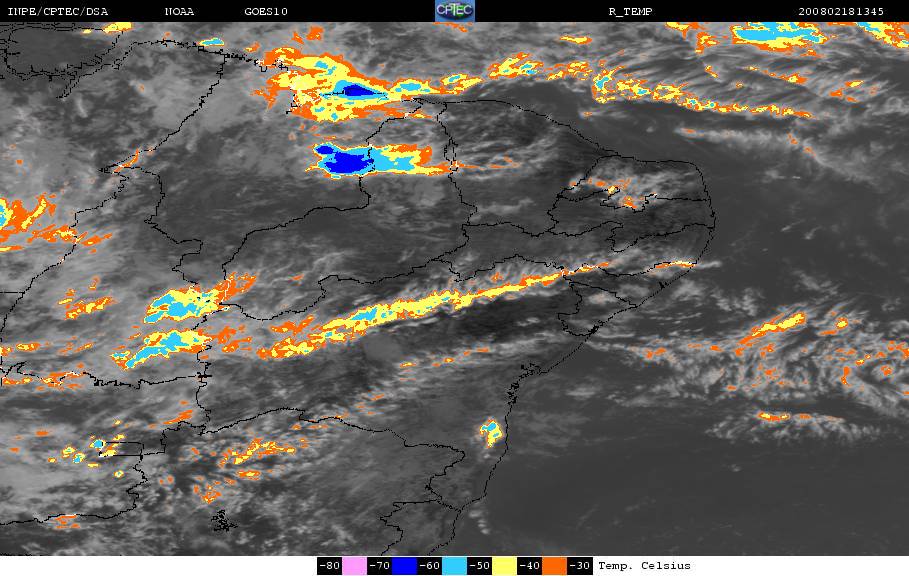Click the -50 legend value
Image resolution: width=909 pixels, height=576 pixels.
click(479, 566)
